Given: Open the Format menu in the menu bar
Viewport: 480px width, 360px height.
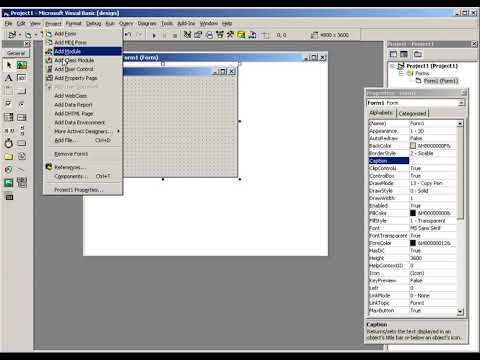Looking at the screenshot, I should coord(73,23).
